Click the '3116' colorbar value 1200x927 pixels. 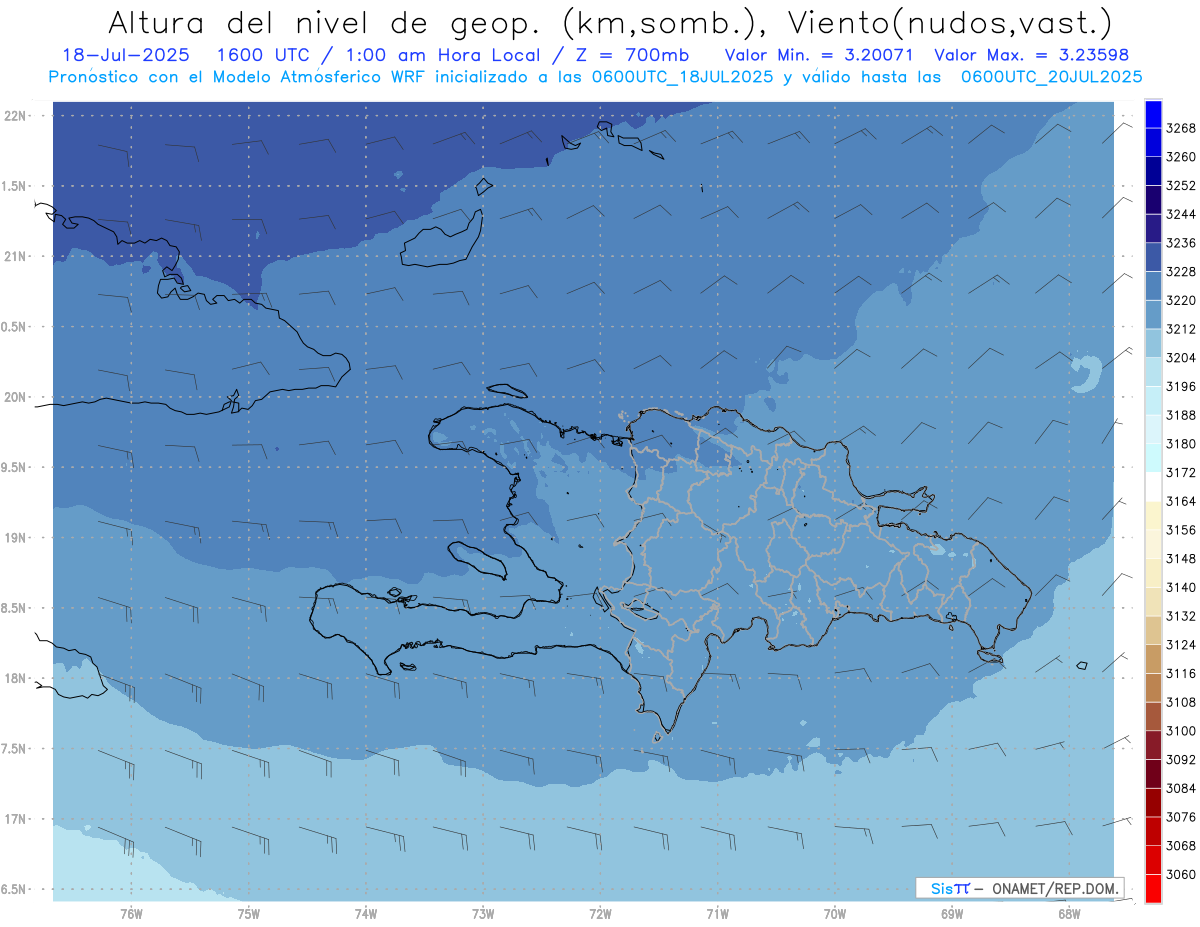coord(1181,674)
